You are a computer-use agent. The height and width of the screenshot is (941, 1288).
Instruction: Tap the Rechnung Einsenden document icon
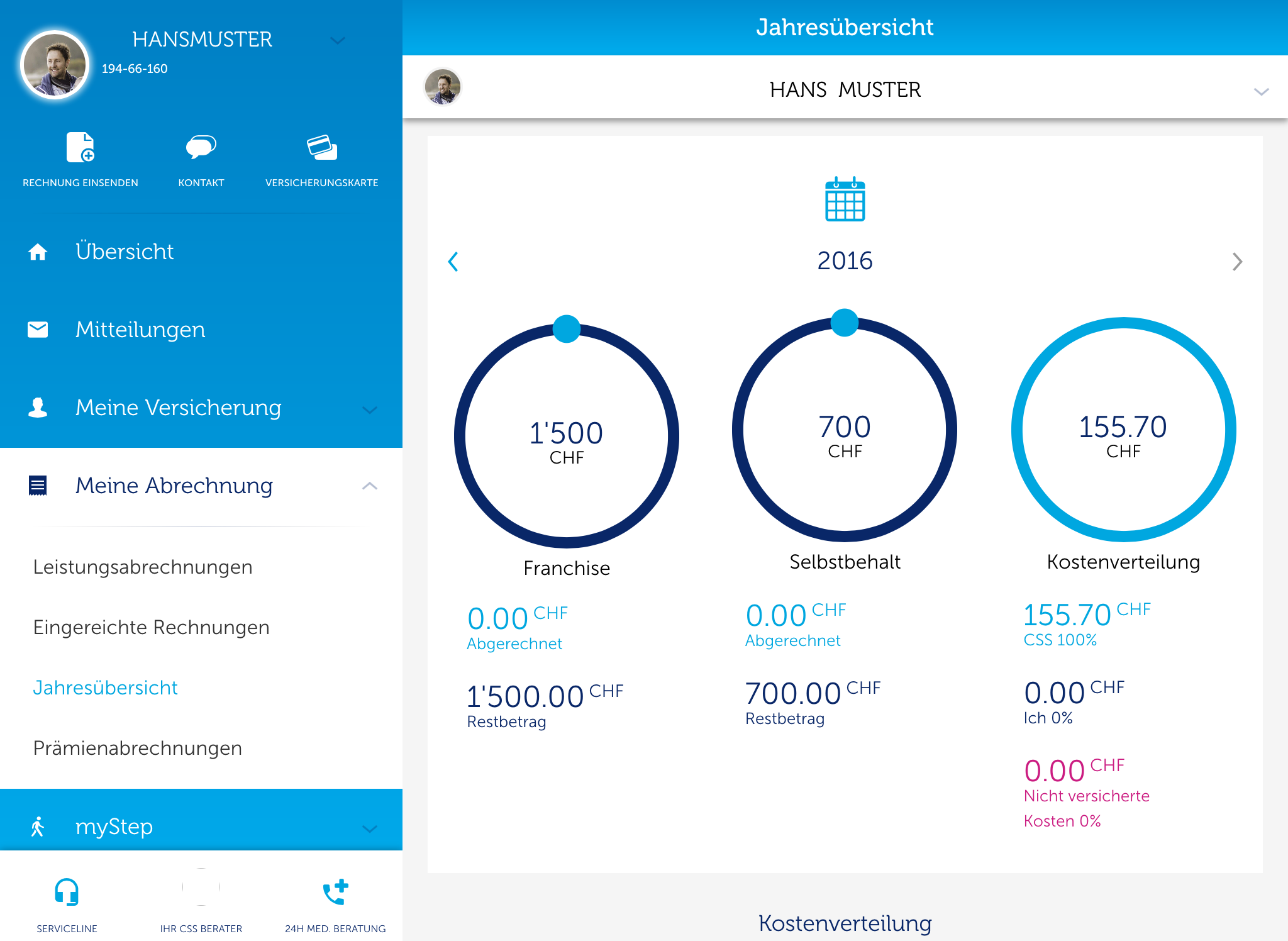tap(80, 148)
